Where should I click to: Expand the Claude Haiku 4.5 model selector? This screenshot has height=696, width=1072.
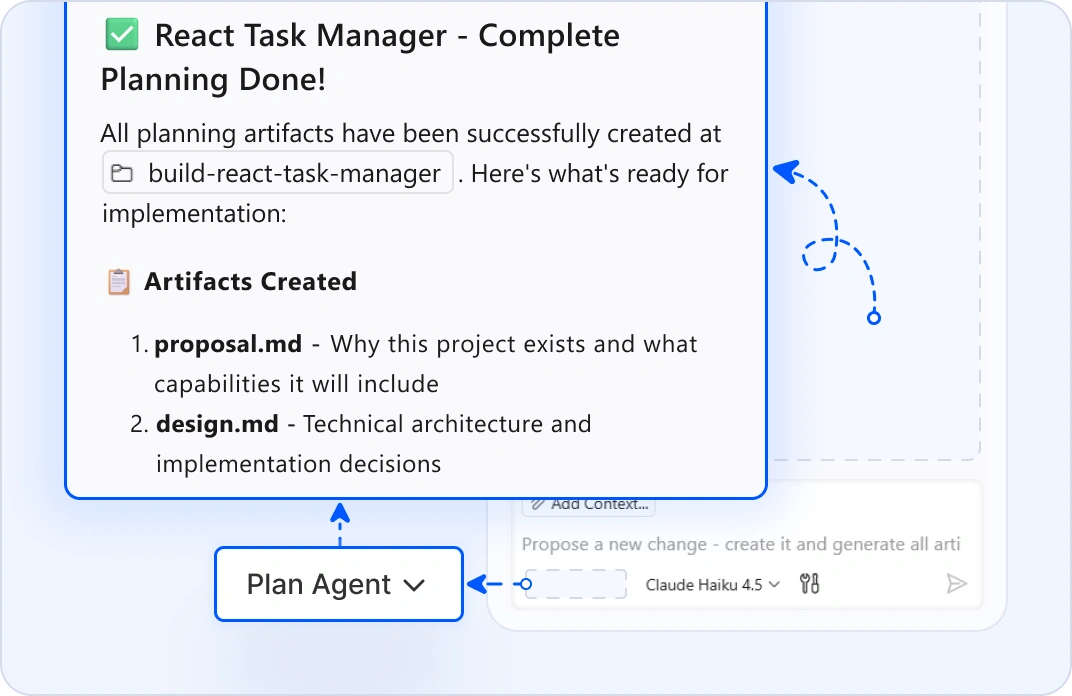coord(712,585)
